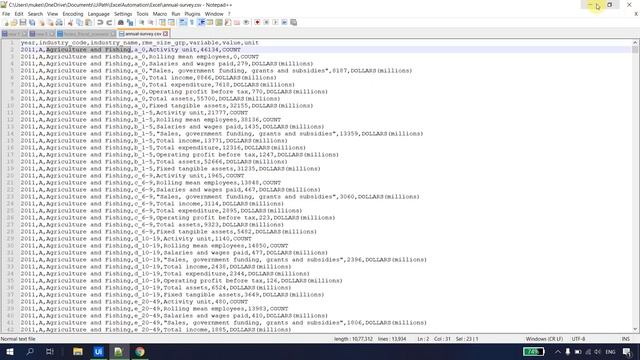Print the document using Print icon

pos(59,22)
